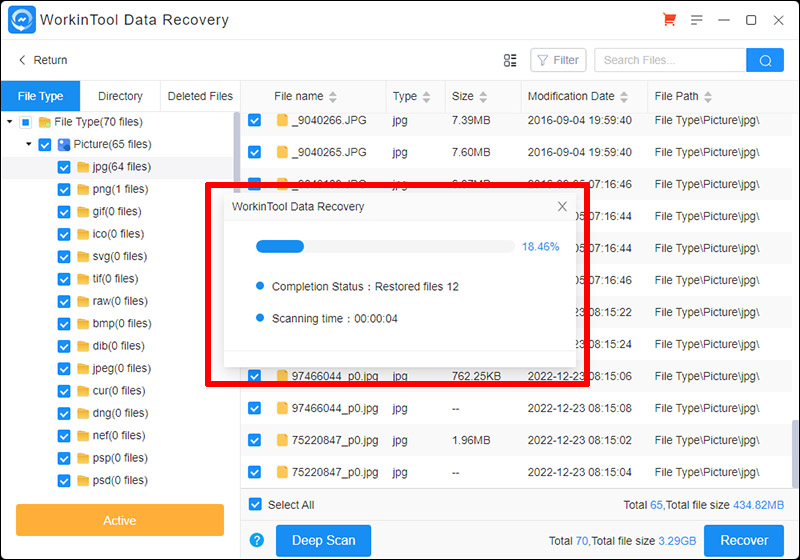Select the dib(0 files) tree row
Image resolution: width=800 pixels, height=560 pixels.
(118, 346)
